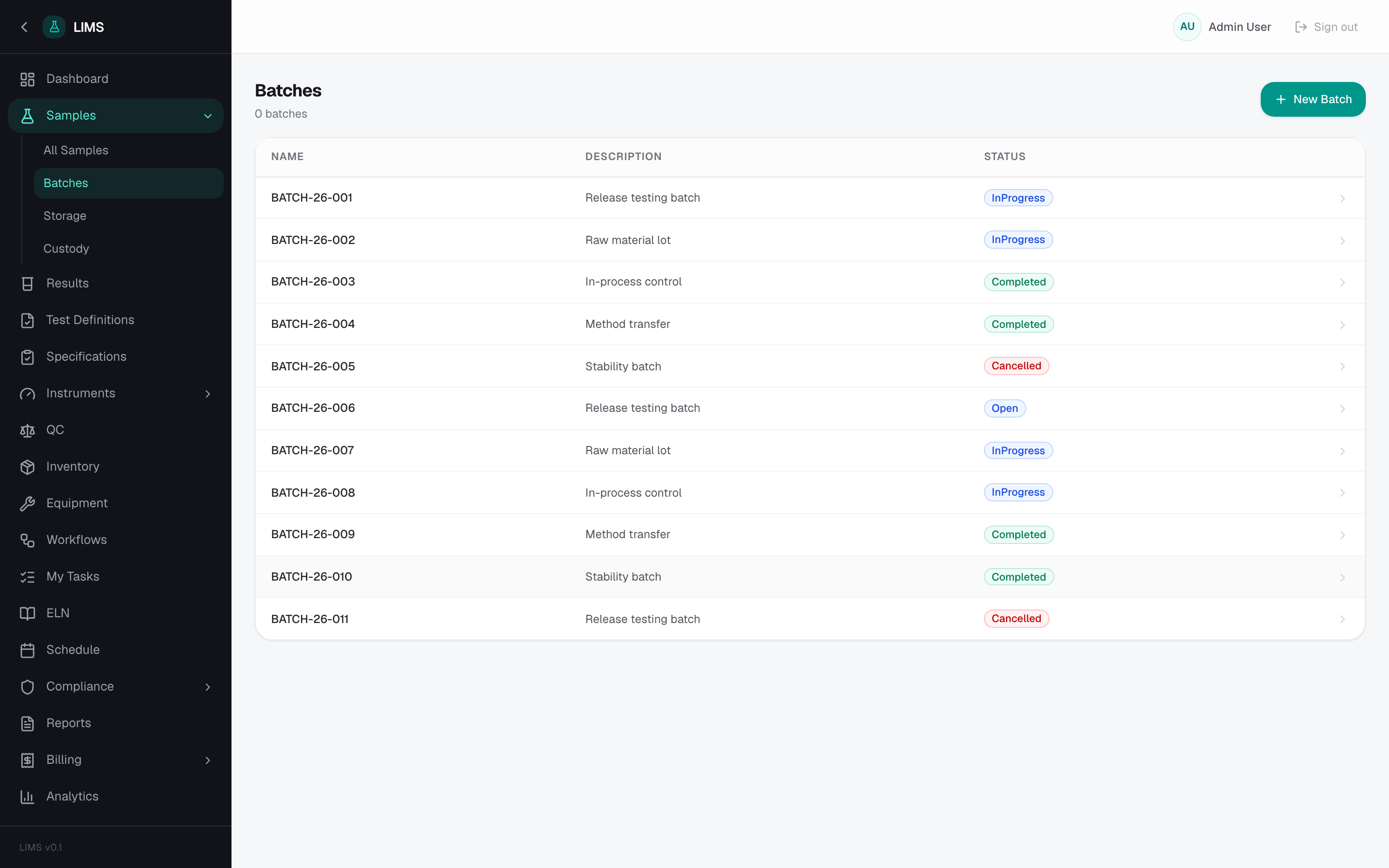Expand the Compliance submenu chevron
The height and width of the screenshot is (868, 1389).
coord(208,687)
